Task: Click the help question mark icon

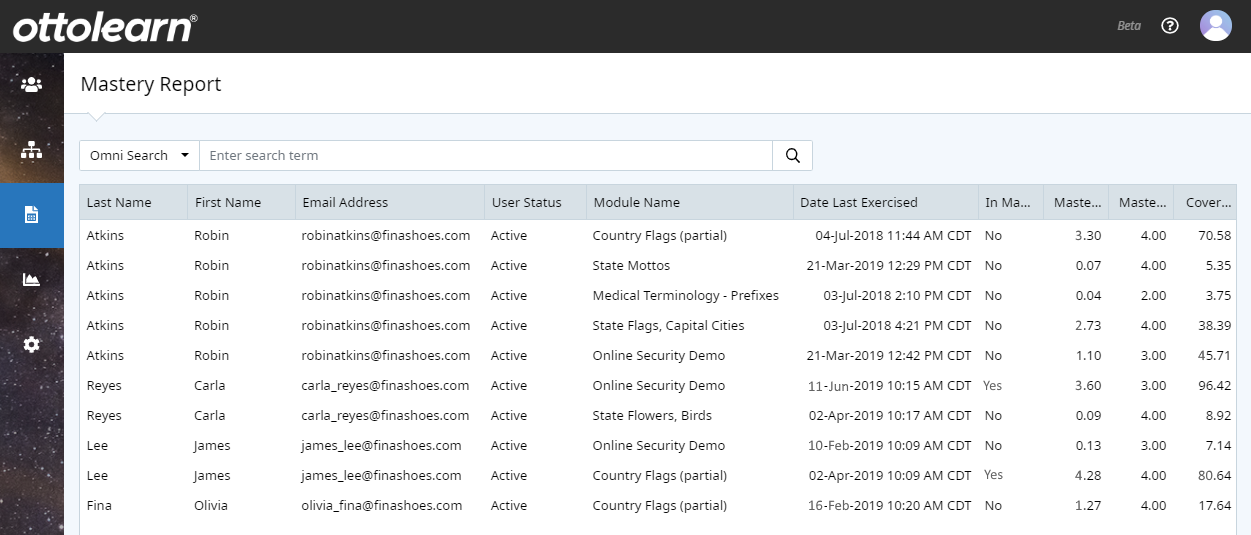Action: (1170, 26)
